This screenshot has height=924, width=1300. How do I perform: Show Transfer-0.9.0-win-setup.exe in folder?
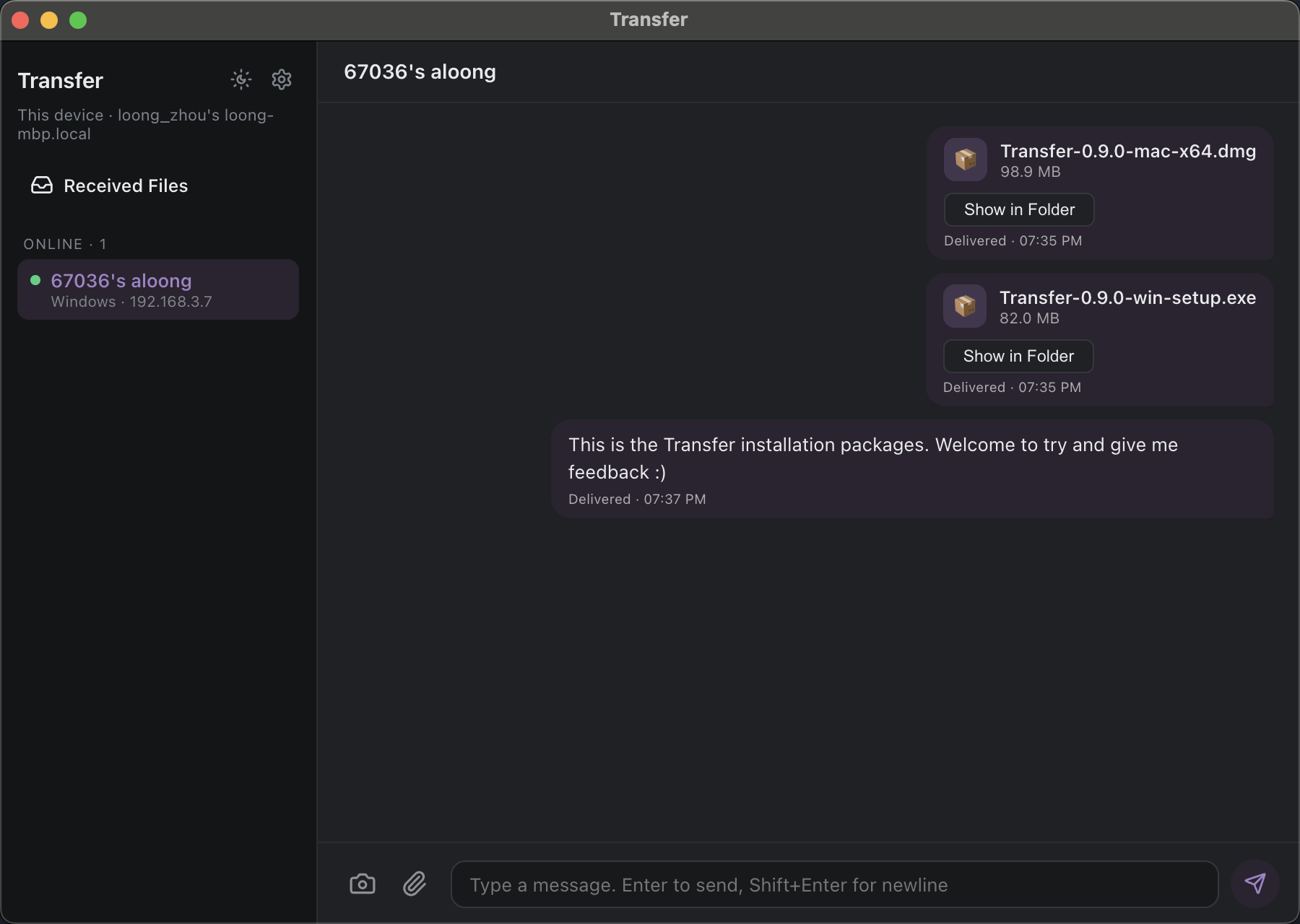(1018, 356)
